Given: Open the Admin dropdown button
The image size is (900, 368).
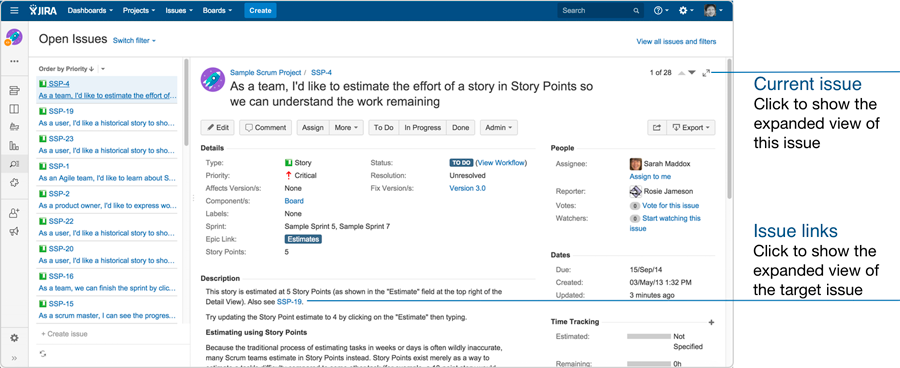Looking at the screenshot, I should click(499, 127).
